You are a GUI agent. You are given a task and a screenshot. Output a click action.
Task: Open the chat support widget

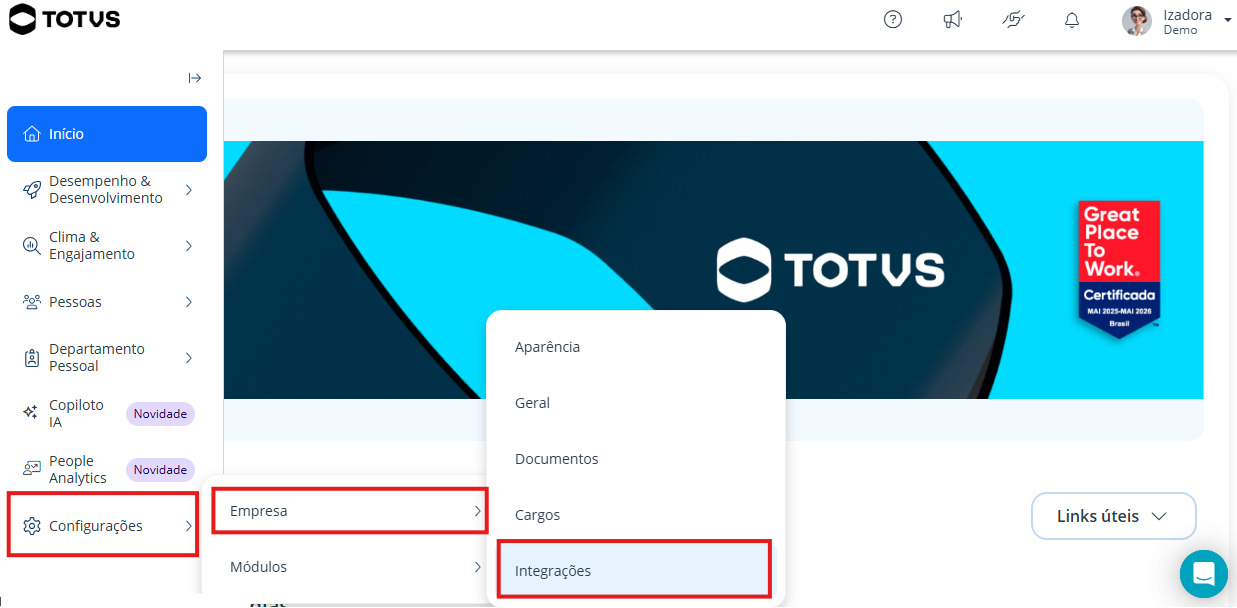tap(1204, 574)
